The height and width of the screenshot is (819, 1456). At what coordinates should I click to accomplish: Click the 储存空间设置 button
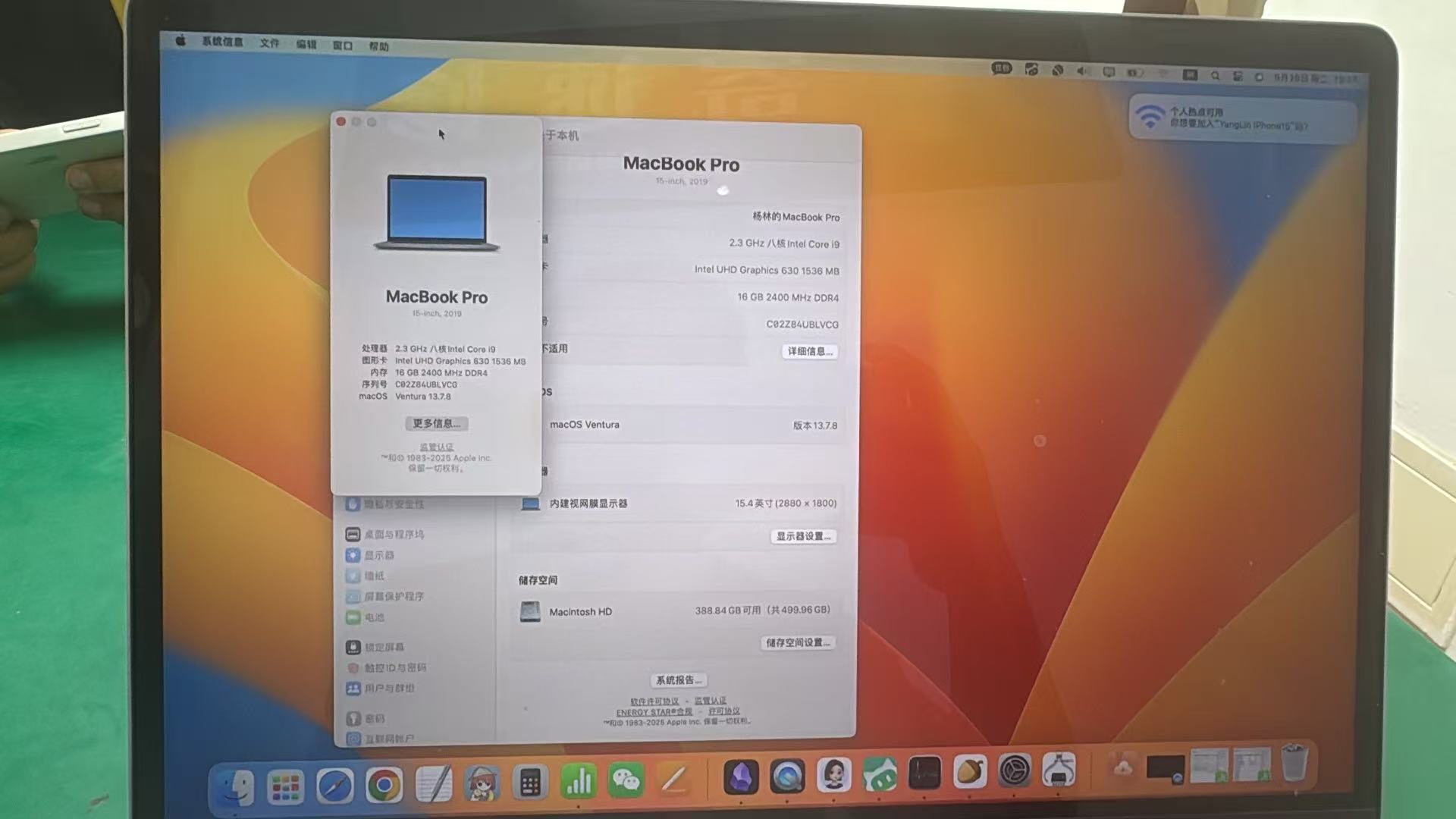pos(798,642)
